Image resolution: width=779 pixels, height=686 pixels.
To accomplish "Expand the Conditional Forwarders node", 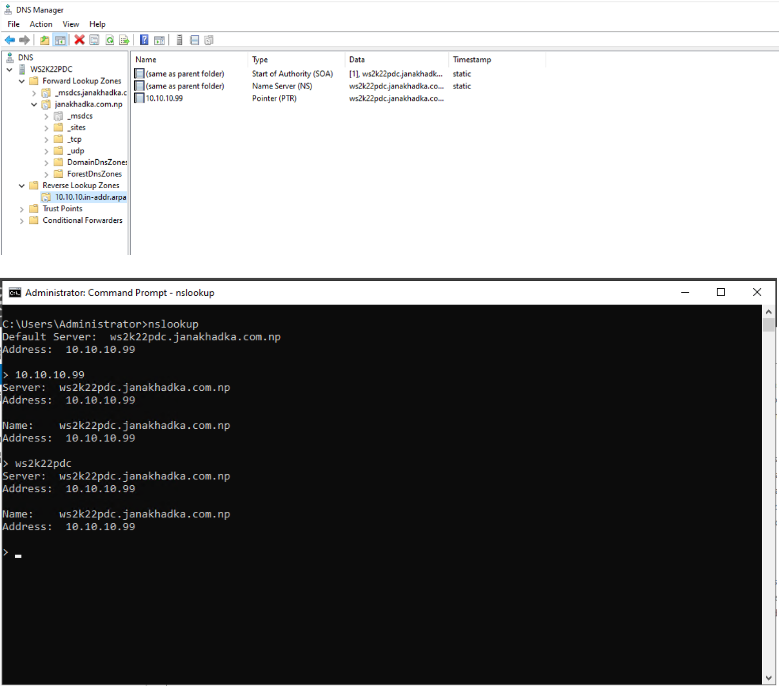I will 22,221.
